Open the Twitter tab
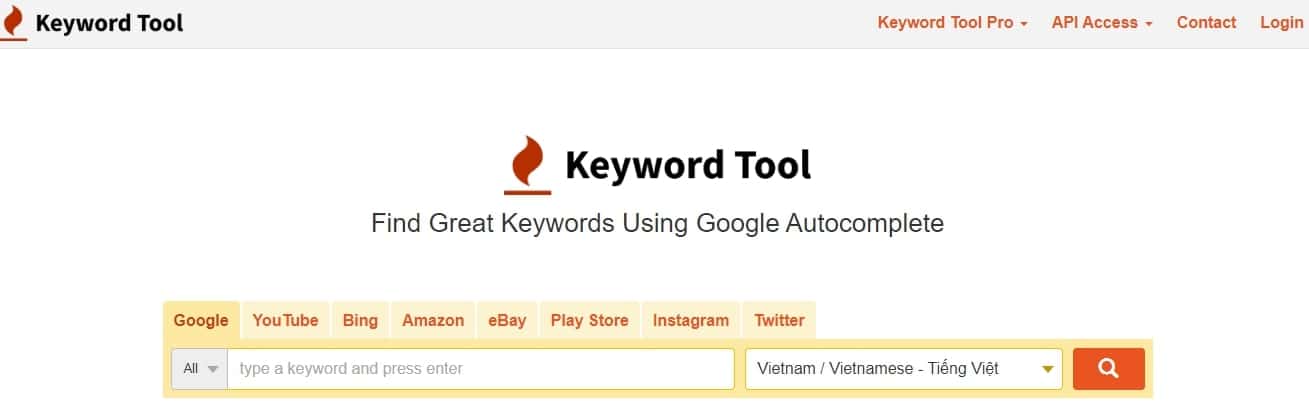The height and width of the screenshot is (409, 1309). tap(779, 321)
